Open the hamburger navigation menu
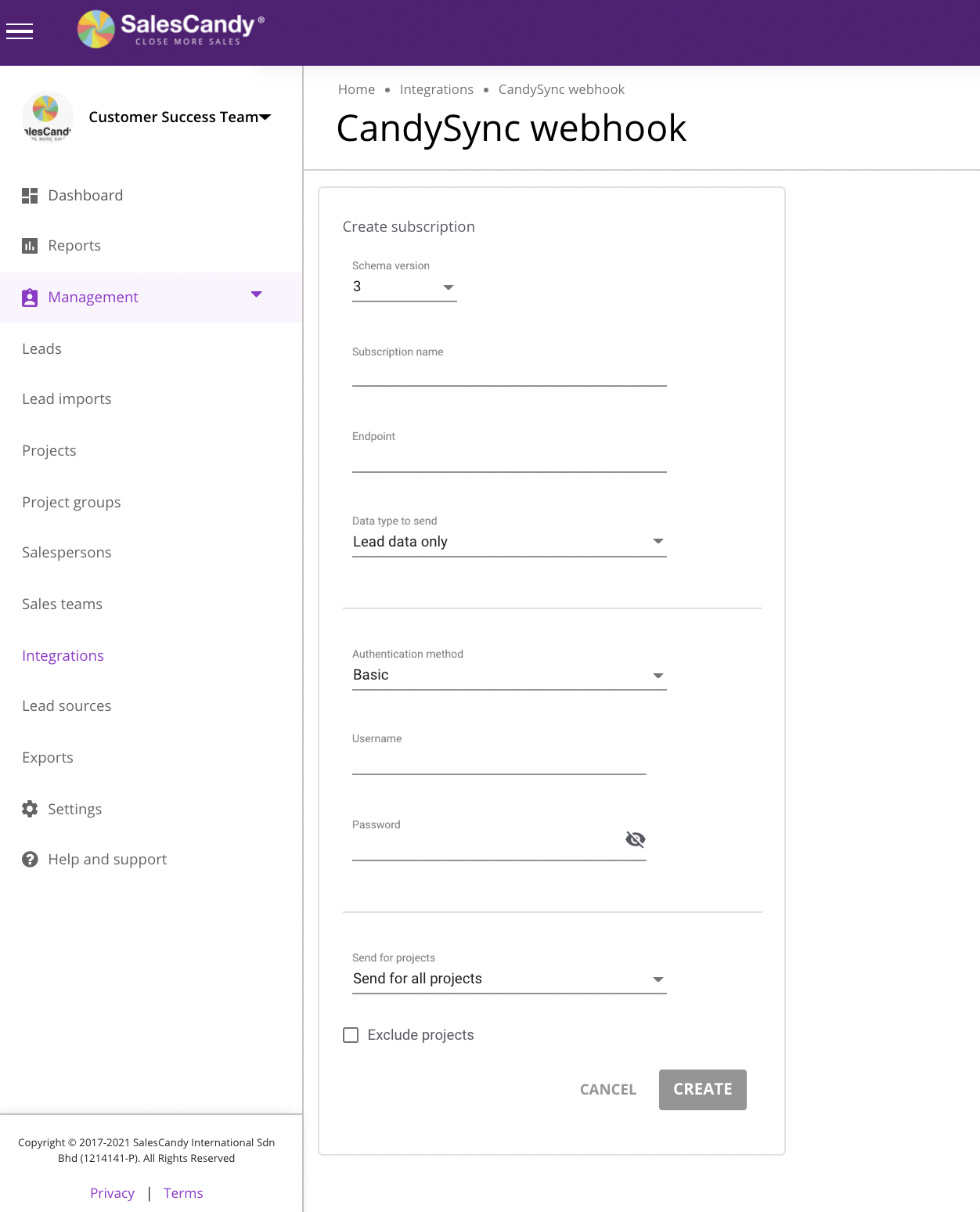This screenshot has height=1212, width=980. pyautogui.click(x=20, y=31)
